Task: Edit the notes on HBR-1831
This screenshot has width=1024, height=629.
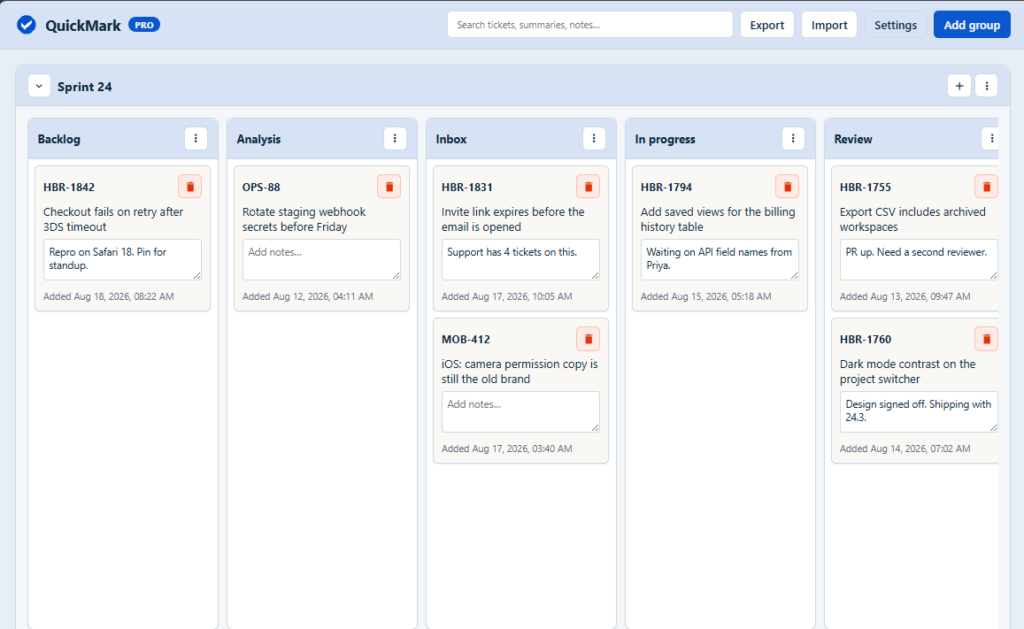Action: (x=520, y=259)
